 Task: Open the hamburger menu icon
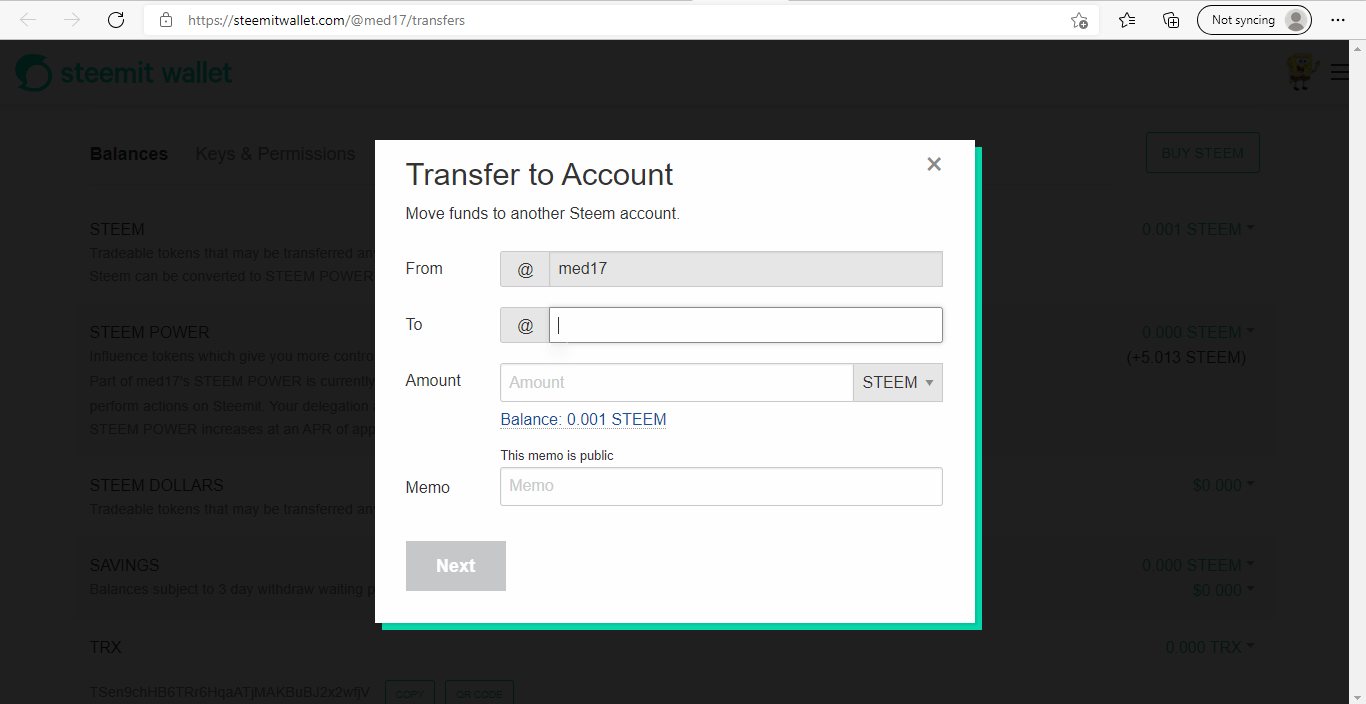[1340, 72]
